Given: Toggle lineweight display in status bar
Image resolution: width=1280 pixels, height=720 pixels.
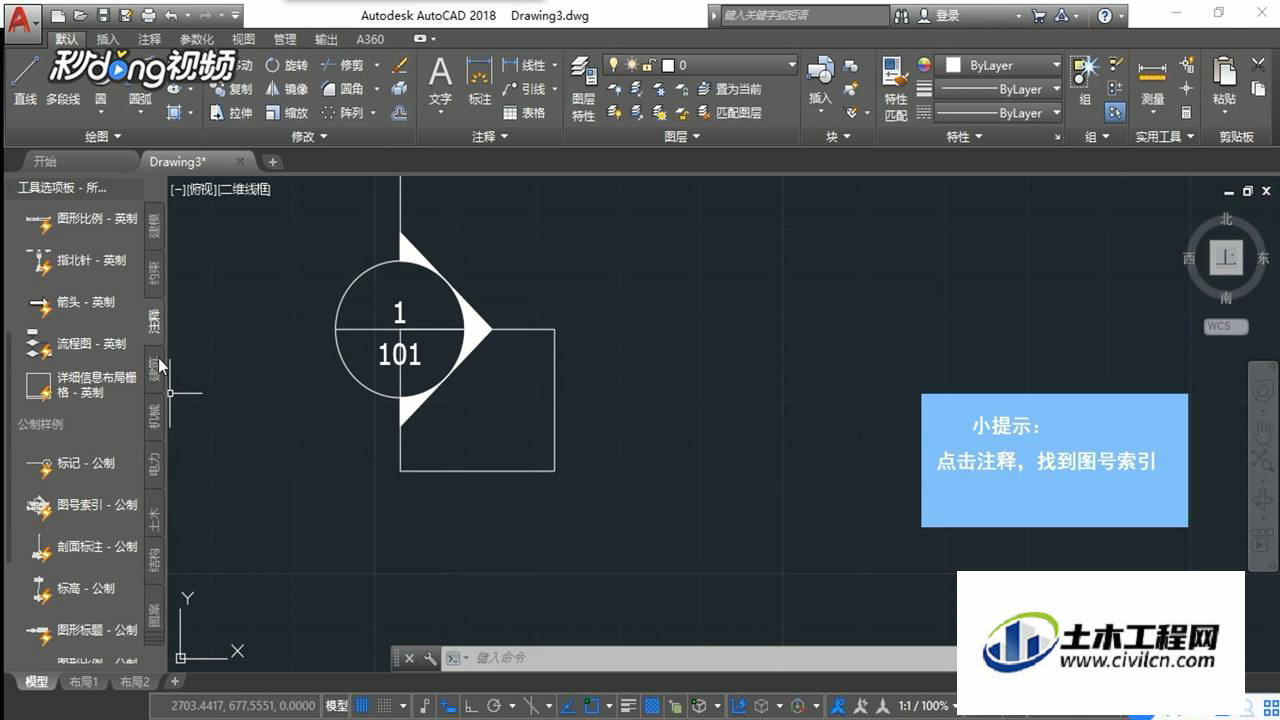Looking at the screenshot, I should tap(629, 706).
